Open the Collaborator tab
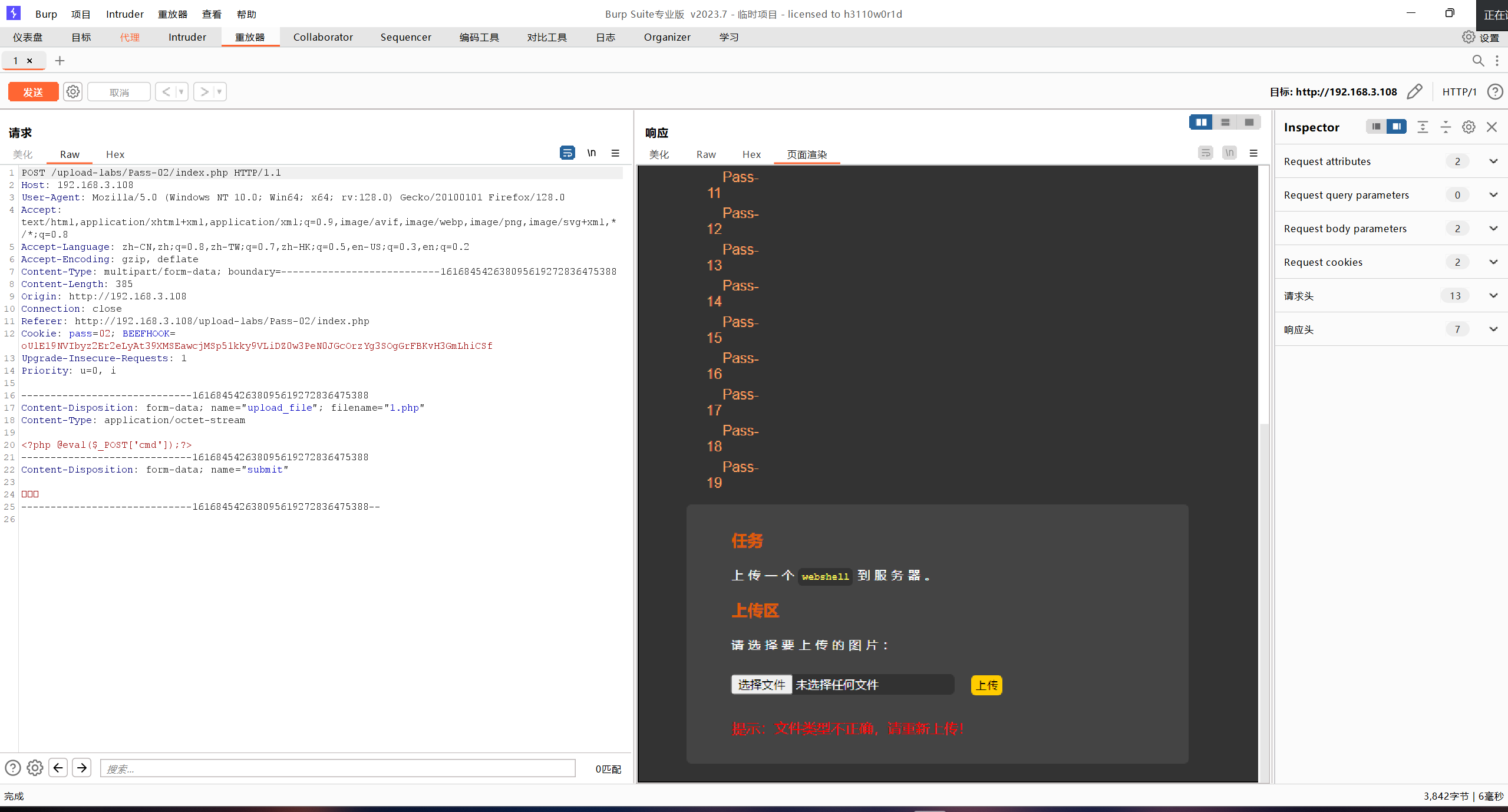The width and height of the screenshot is (1508, 812). [x=323, y=37]
